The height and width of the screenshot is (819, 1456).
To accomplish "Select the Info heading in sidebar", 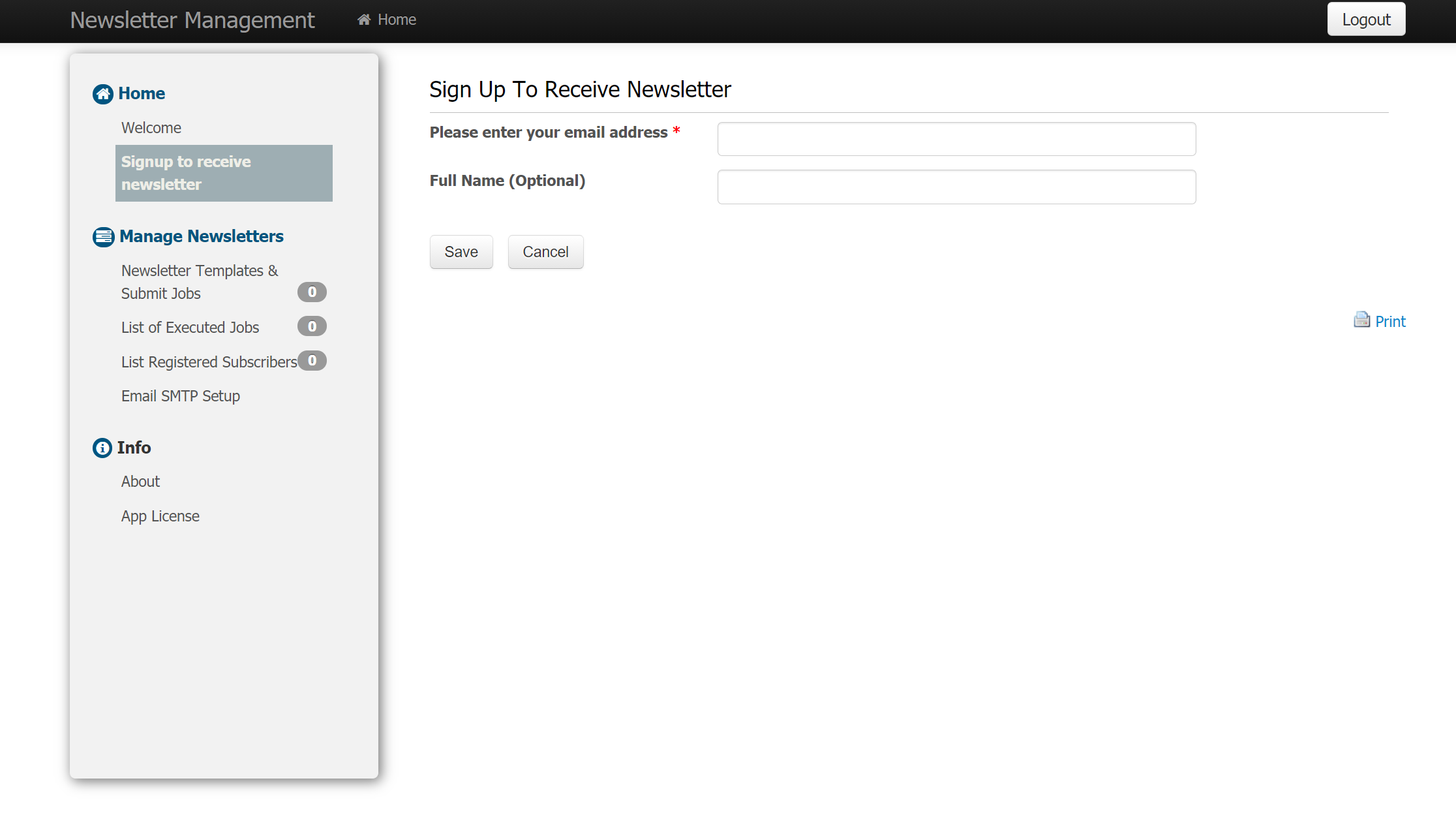I will tap(134, 448).
